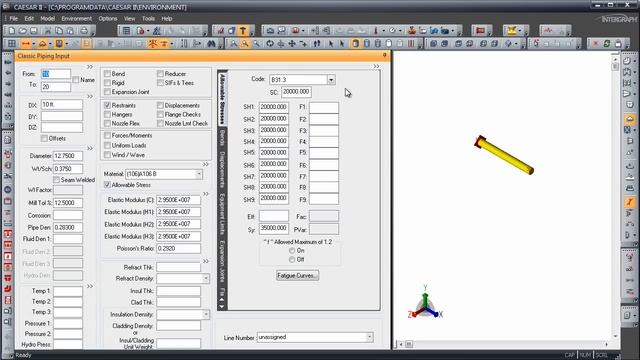Switch to the Bends vertical tab

click(222, 138)
